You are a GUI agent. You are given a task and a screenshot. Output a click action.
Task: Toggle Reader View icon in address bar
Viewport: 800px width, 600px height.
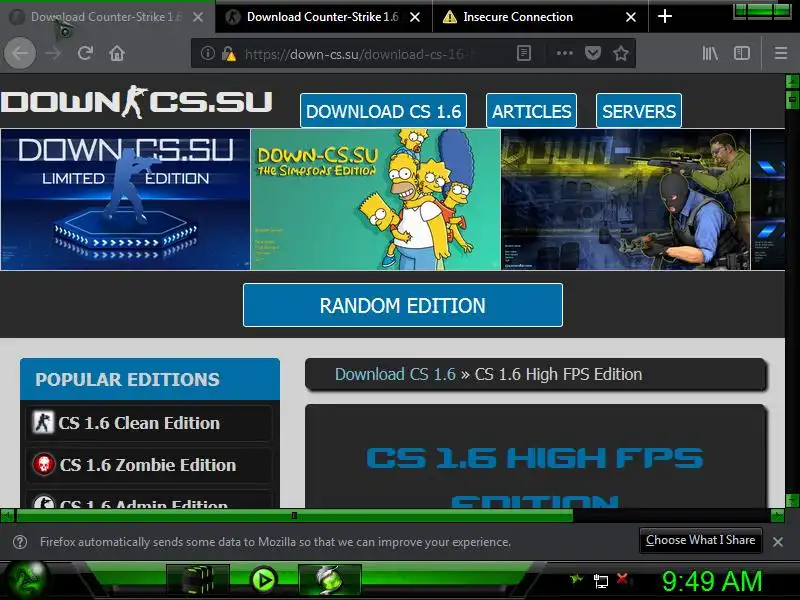click(x=524, y=53)
